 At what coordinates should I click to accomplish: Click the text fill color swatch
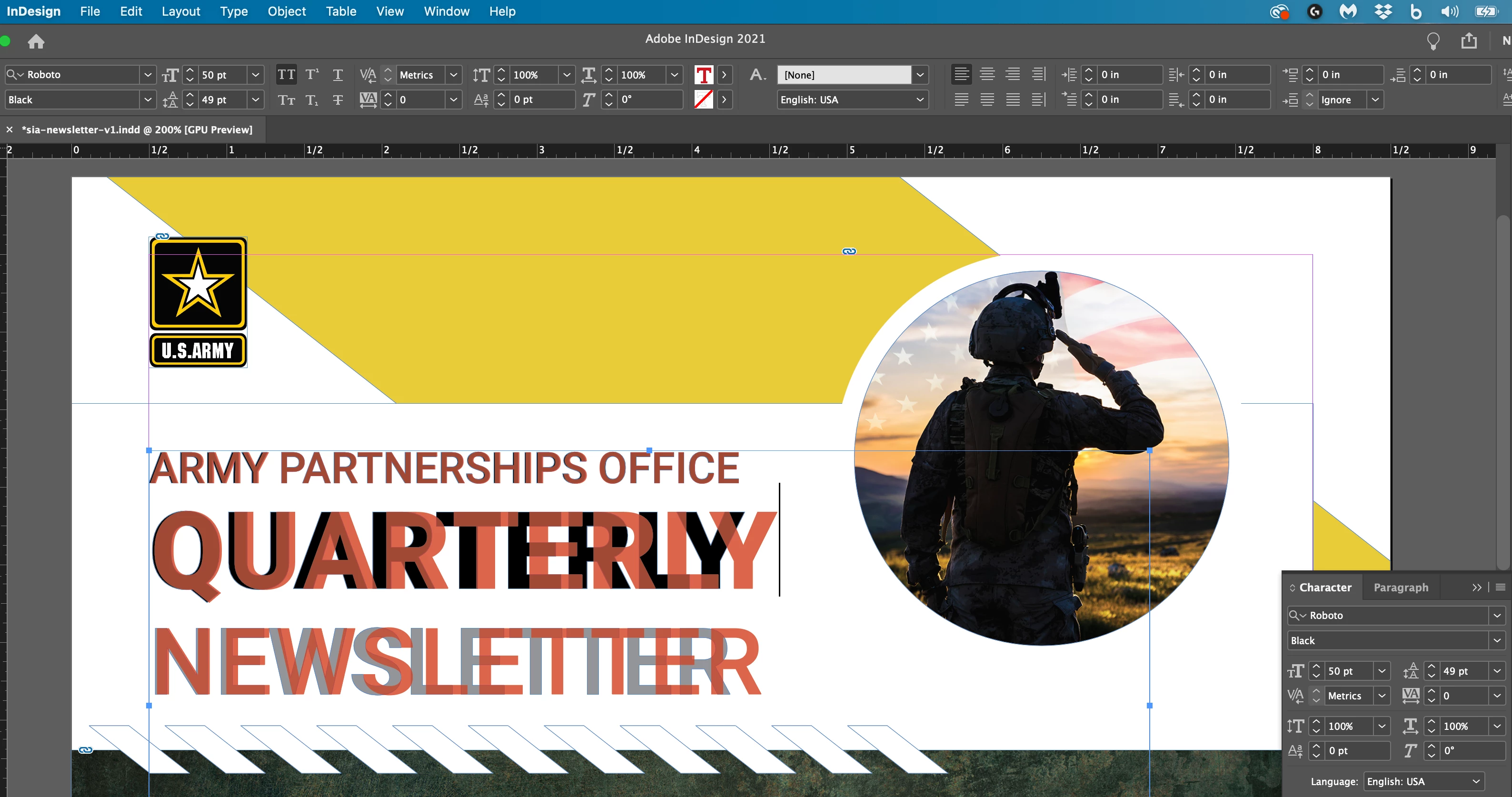click(x=703, y=75)
